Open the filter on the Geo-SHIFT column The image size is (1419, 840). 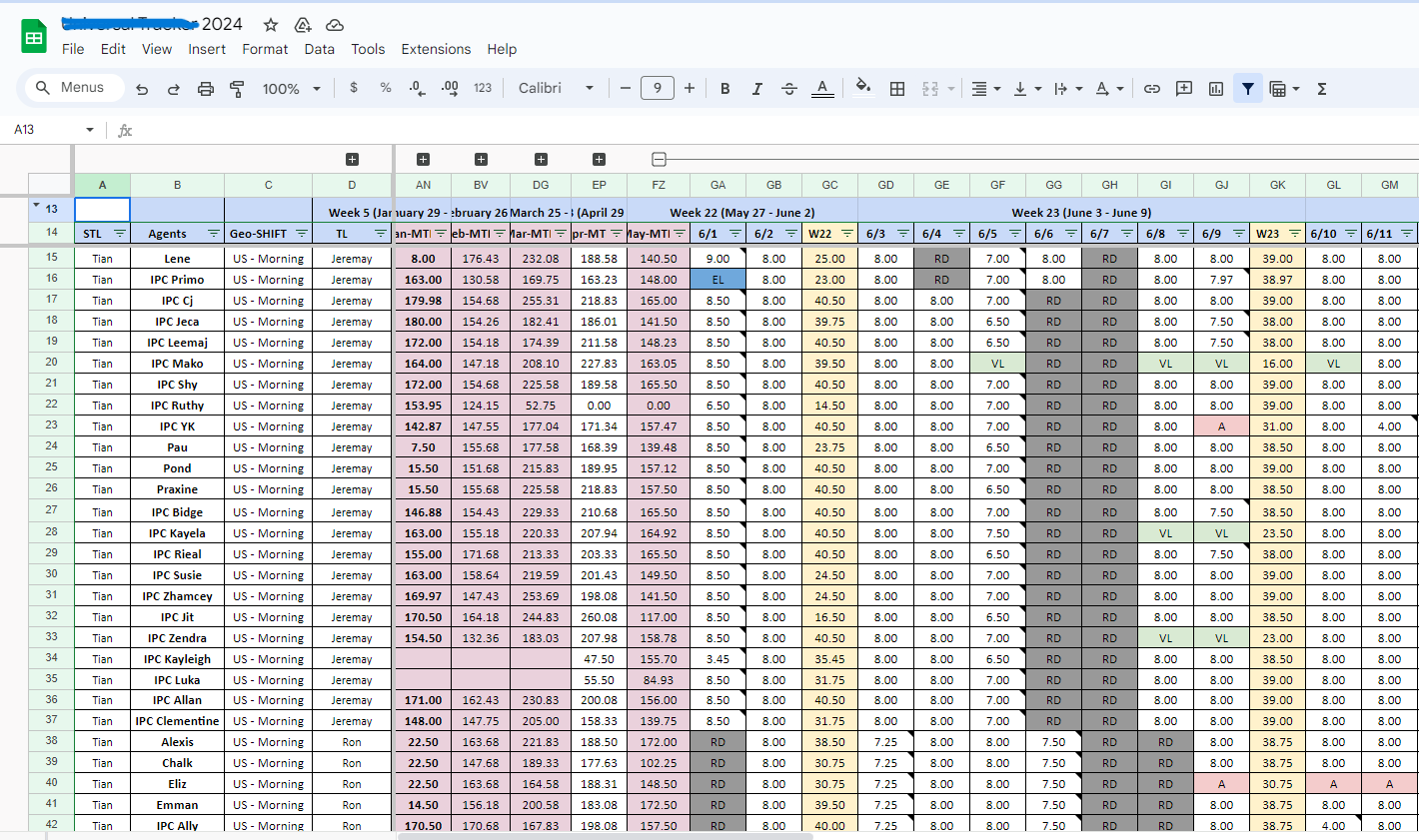302,234
